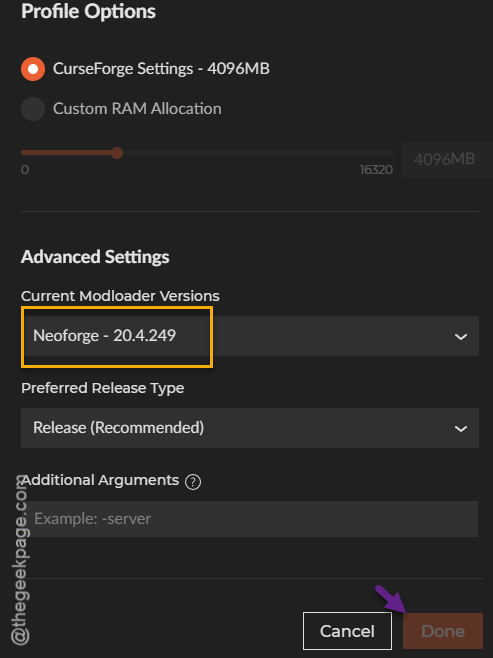Open the Preferred Release Type dropdown
Screen dimensions: 493x658
coord(250,428)
